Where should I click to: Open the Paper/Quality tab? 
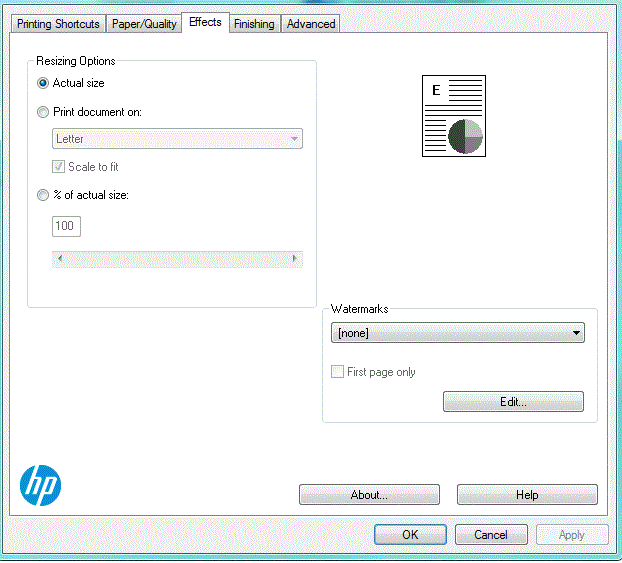click(144, 24)
